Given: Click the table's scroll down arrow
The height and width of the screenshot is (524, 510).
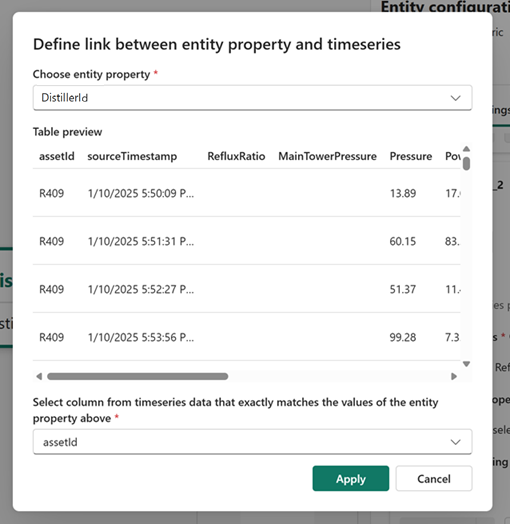Looking at the screenshot, I should [x=467, y=364].
